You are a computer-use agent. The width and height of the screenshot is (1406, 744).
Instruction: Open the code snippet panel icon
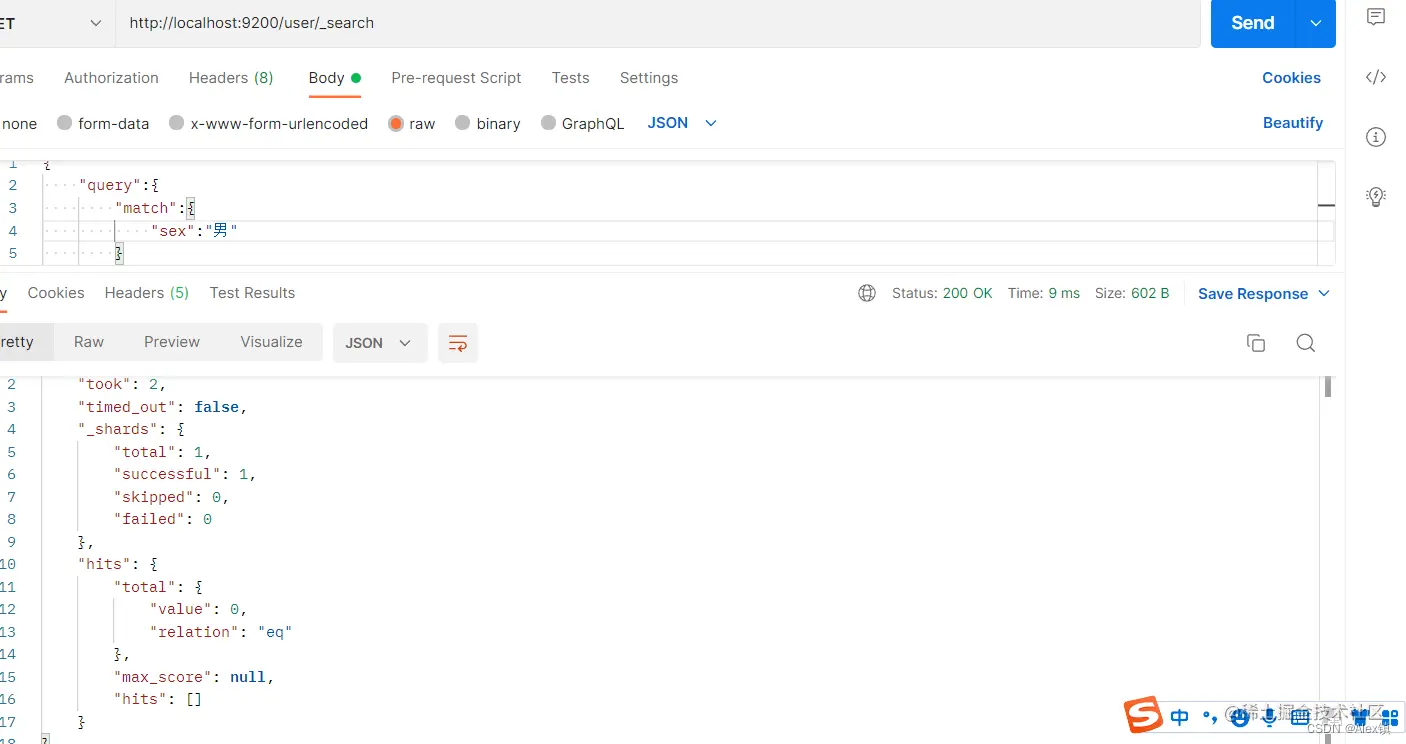click(1376, 77)
